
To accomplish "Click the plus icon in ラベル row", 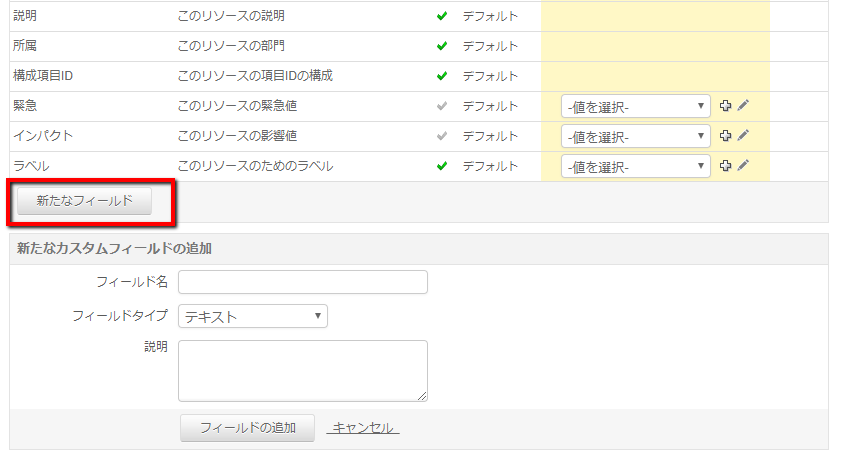I will 726,166.
